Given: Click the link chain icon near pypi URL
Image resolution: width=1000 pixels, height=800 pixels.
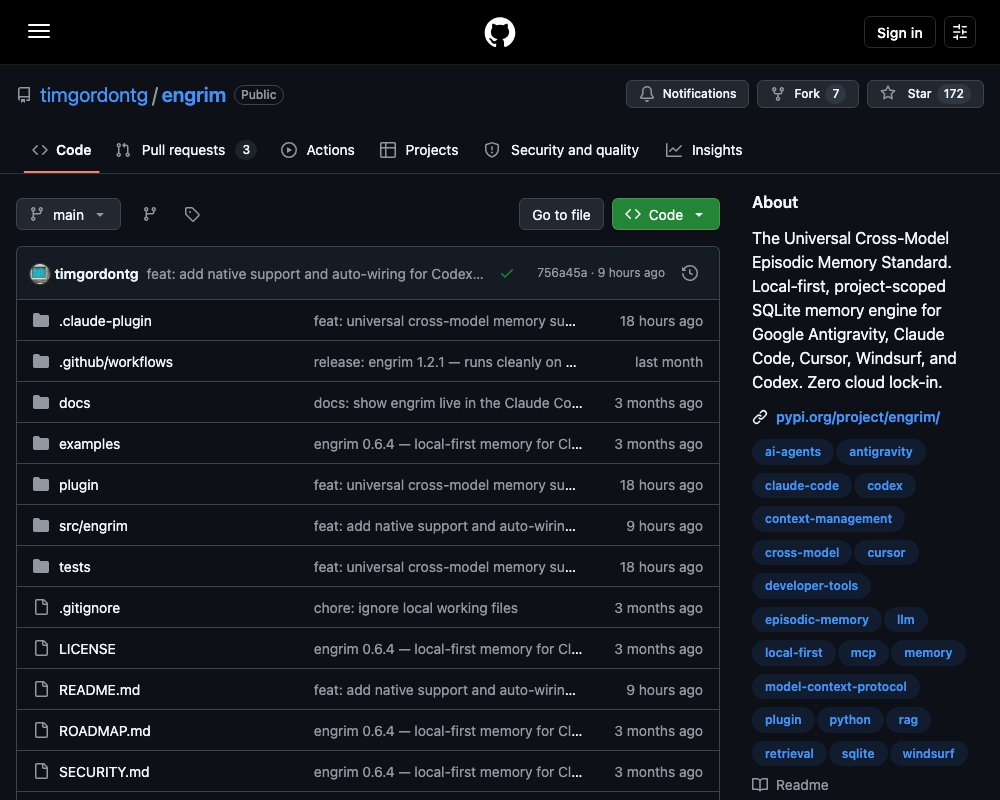Looking at the screenshot, I should 760,417.
